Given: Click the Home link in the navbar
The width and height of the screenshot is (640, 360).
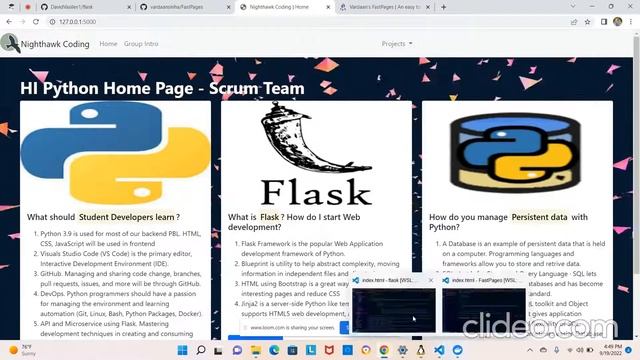Looking at the screenshot, I should pos(108,44).
